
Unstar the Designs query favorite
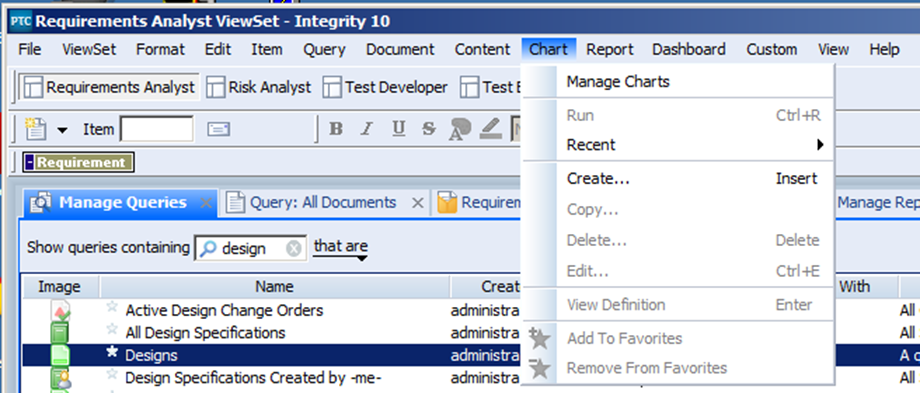(112, 353)
